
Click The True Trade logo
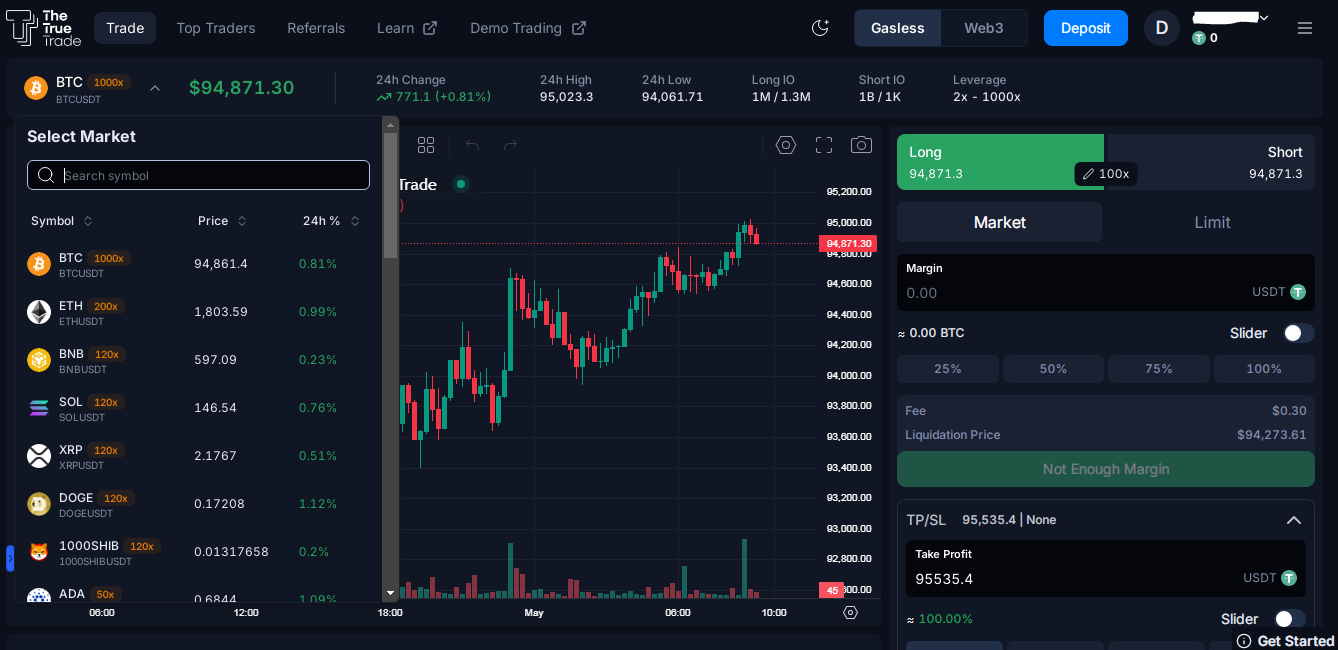click(43, 28)
